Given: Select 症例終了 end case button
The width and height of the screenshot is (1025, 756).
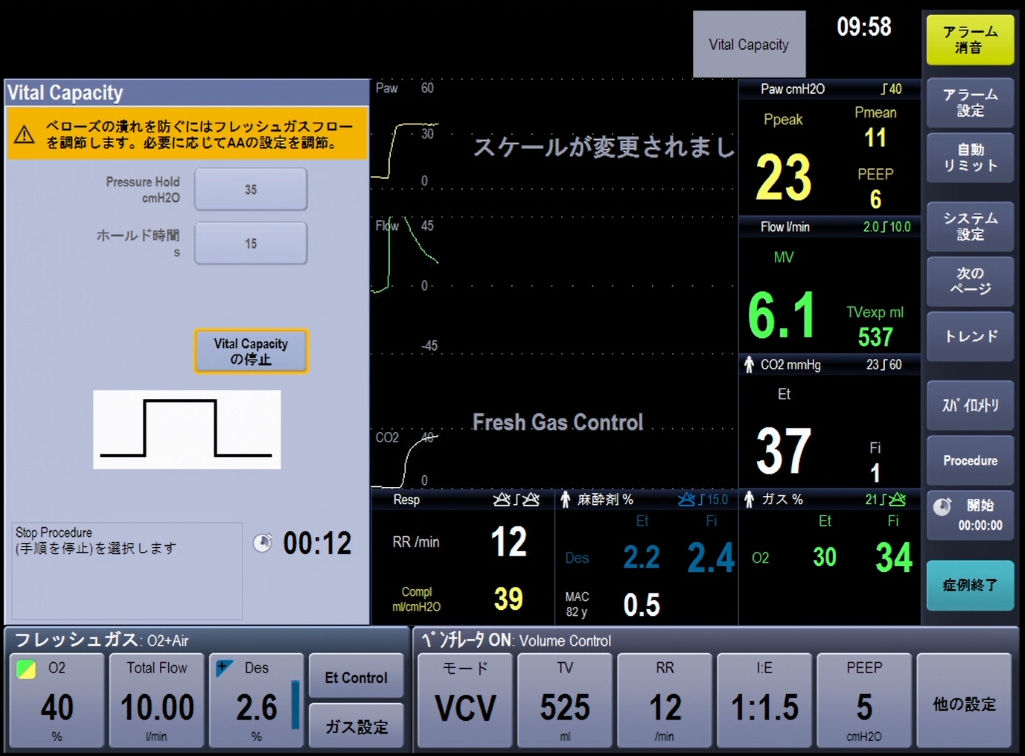Looking at the screenshot, I should coord(970,585).
